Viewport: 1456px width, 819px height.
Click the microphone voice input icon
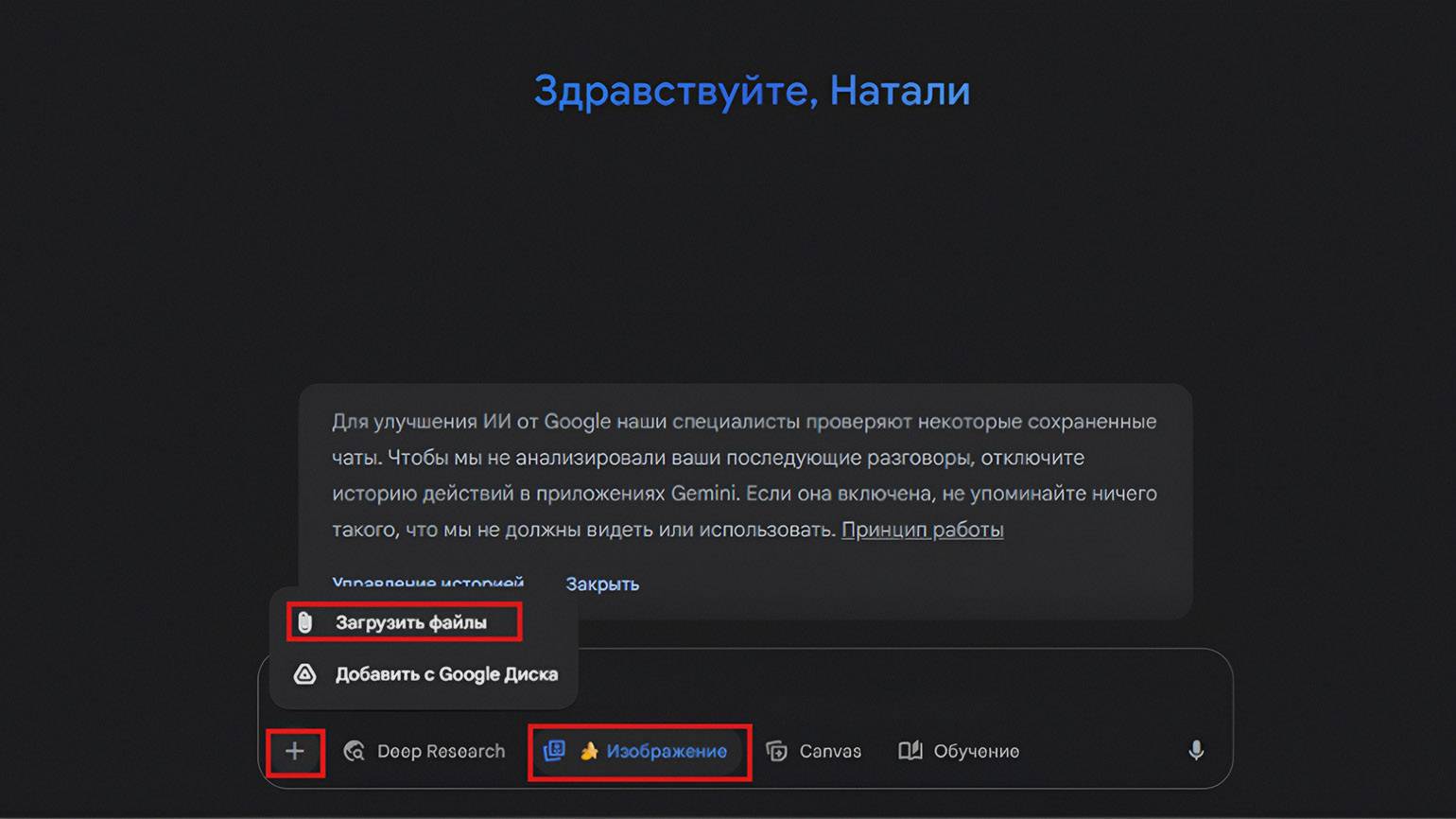1196,751
